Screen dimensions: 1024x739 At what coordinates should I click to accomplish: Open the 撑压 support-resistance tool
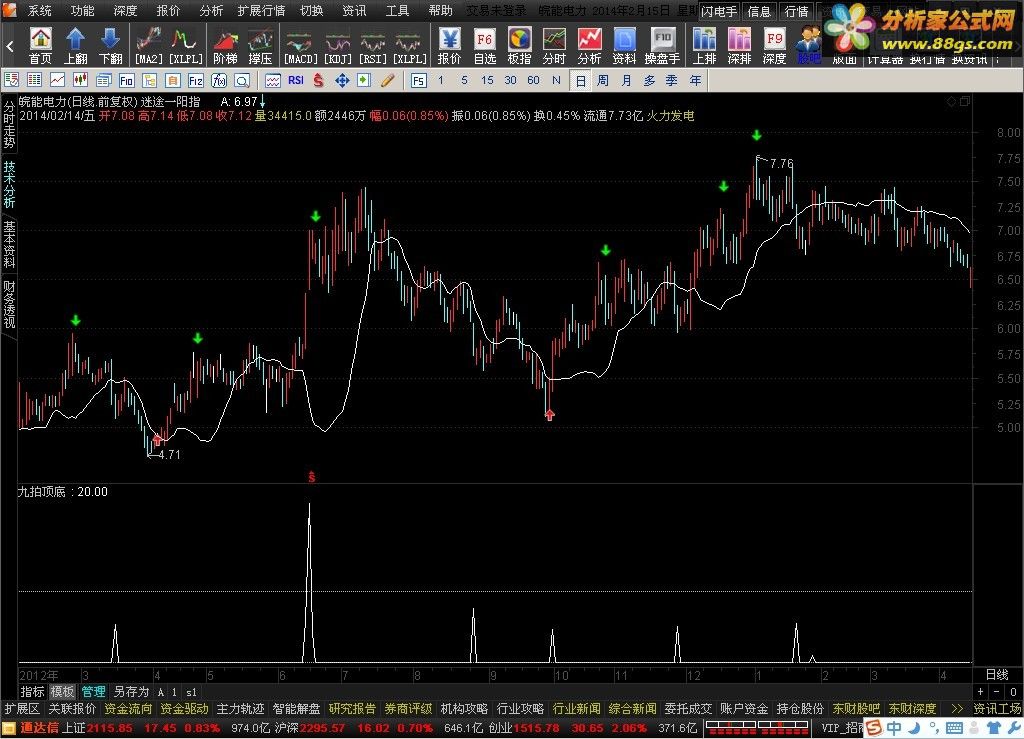coord(261,45)
